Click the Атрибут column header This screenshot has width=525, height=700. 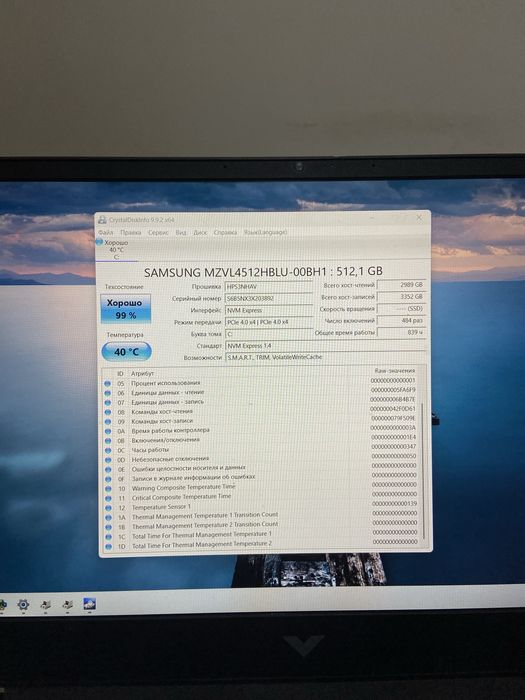tap(142, 374)
